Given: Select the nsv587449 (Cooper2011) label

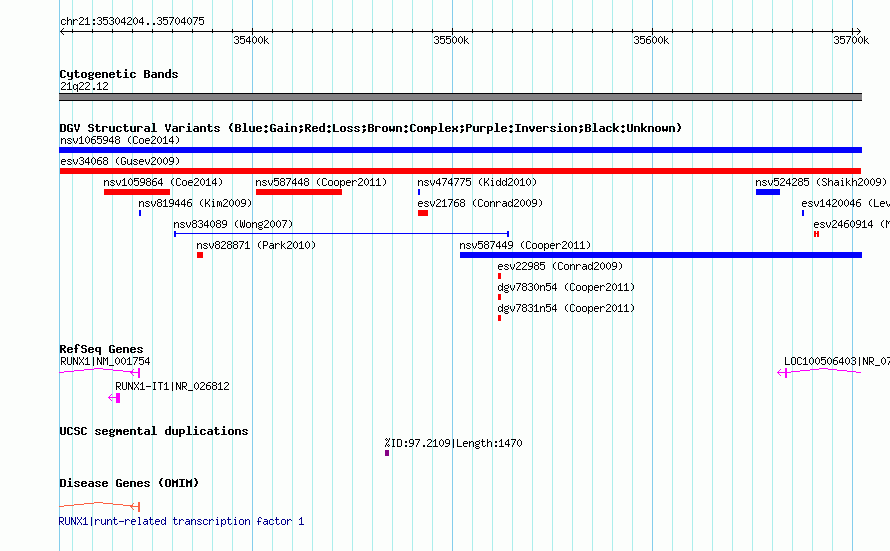Looking at the screenshot, I should (525, 245).
